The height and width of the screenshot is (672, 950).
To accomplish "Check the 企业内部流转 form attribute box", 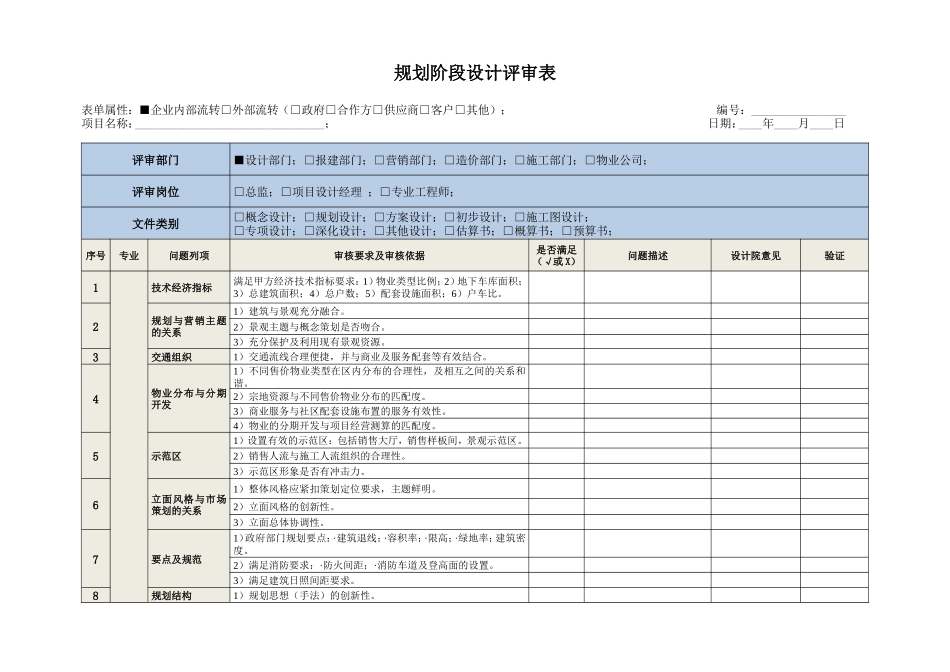I will [x=144, y=110].
